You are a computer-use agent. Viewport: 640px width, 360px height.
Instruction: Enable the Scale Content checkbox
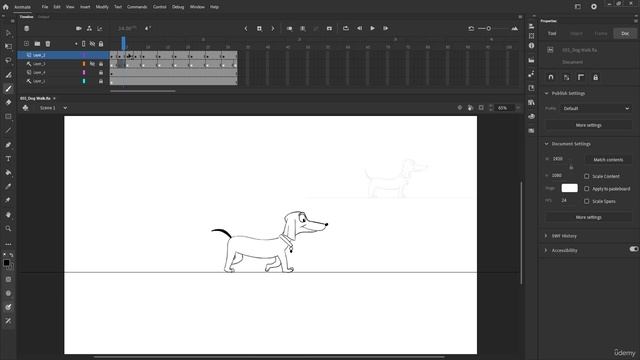(587, 176)
